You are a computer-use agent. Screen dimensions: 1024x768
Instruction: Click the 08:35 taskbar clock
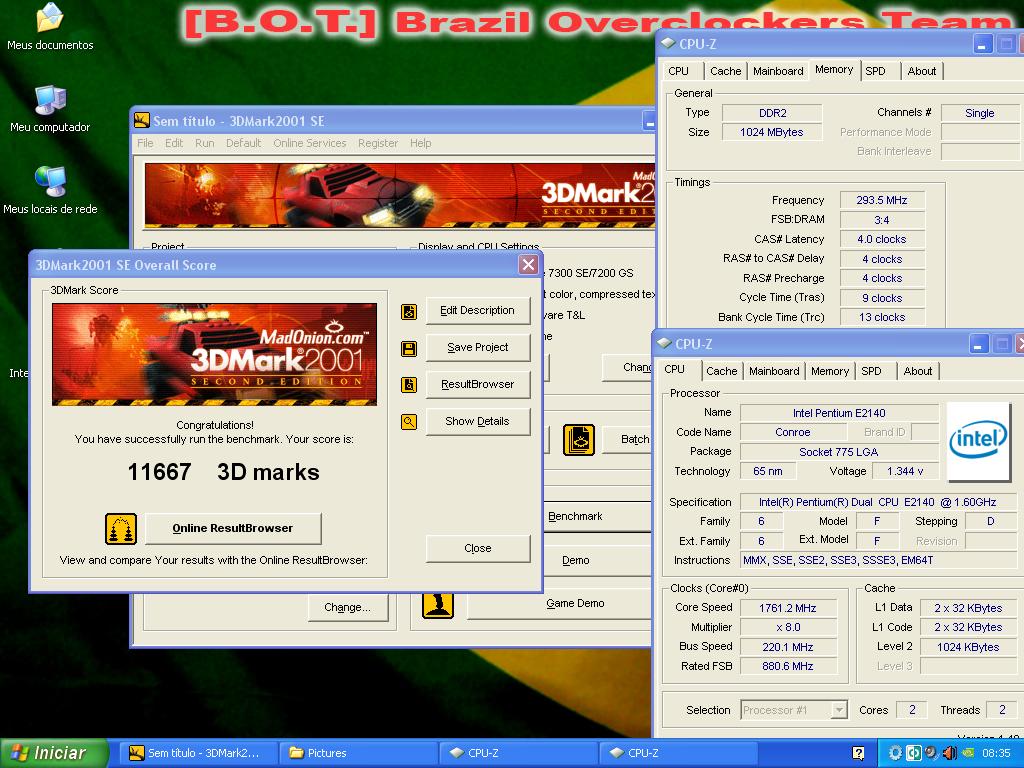(996, 753)
